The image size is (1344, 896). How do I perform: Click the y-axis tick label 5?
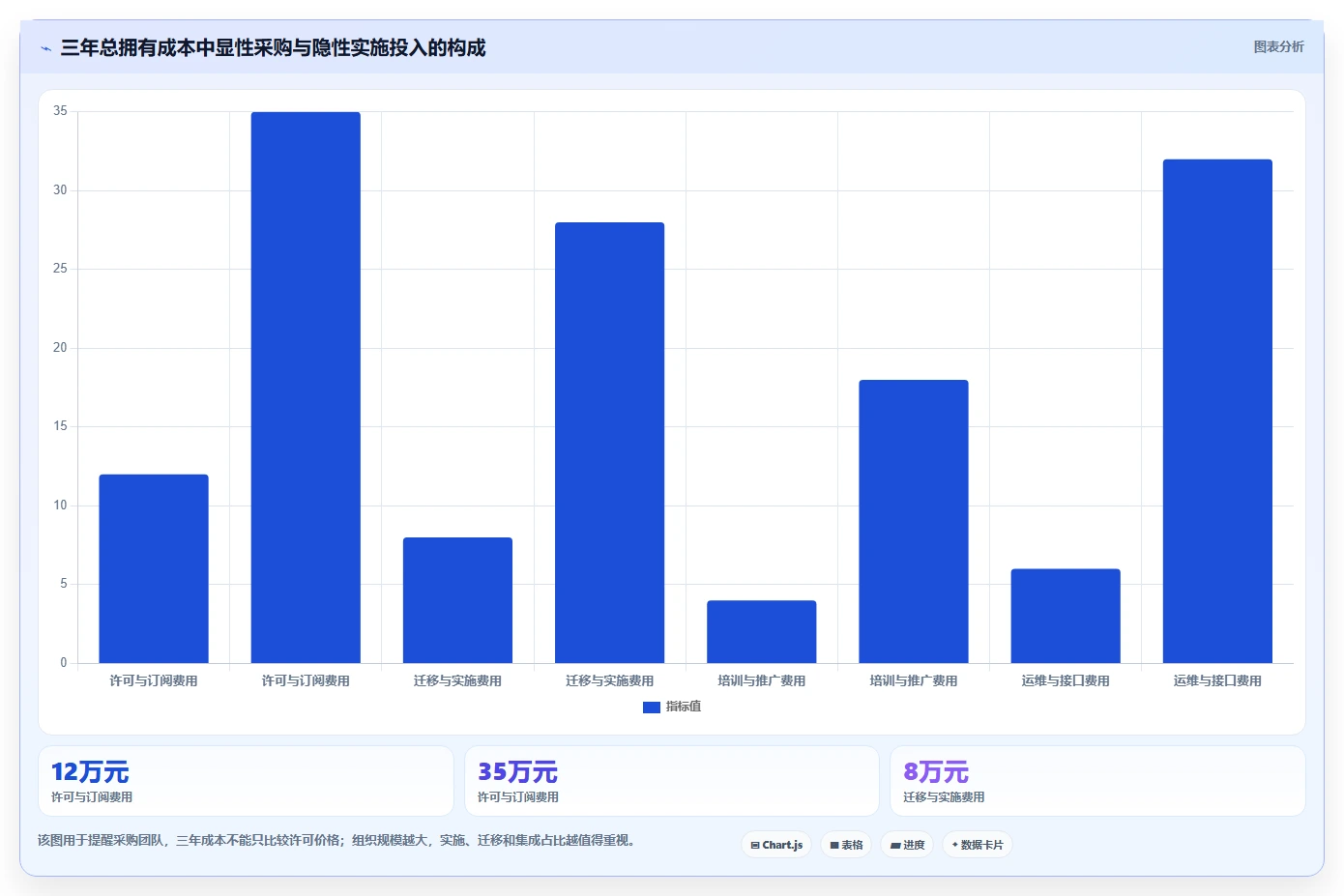64,584
